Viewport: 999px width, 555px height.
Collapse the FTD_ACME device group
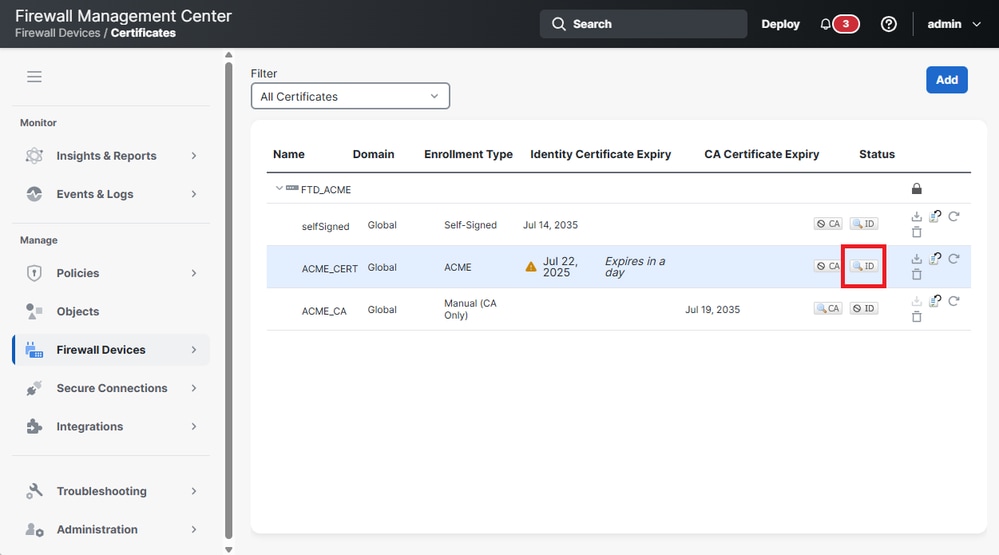click(x=280, y=189)
